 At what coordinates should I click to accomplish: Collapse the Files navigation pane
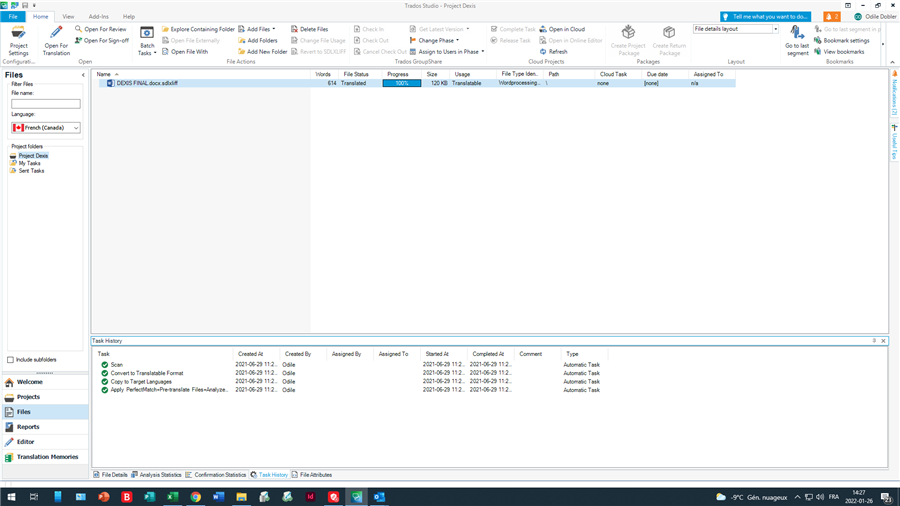coord(83,75)
